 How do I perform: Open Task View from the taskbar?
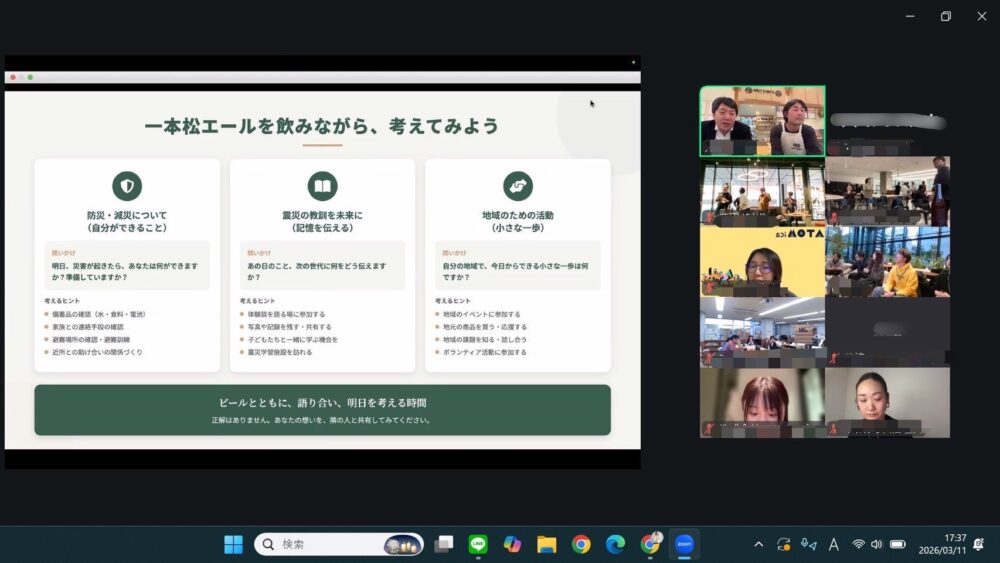(444, 544)
